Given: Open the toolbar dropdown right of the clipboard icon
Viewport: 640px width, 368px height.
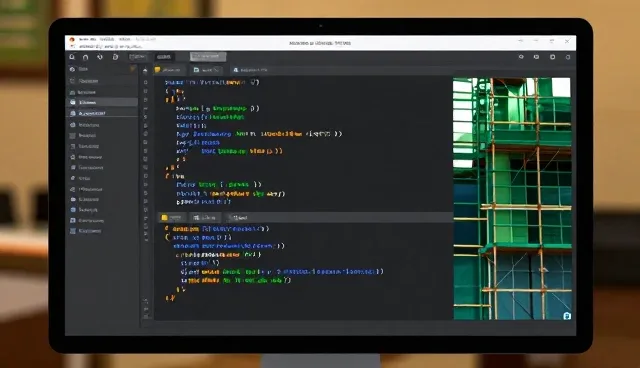Looking at the screenshot, I should click(x=137, y=57).
